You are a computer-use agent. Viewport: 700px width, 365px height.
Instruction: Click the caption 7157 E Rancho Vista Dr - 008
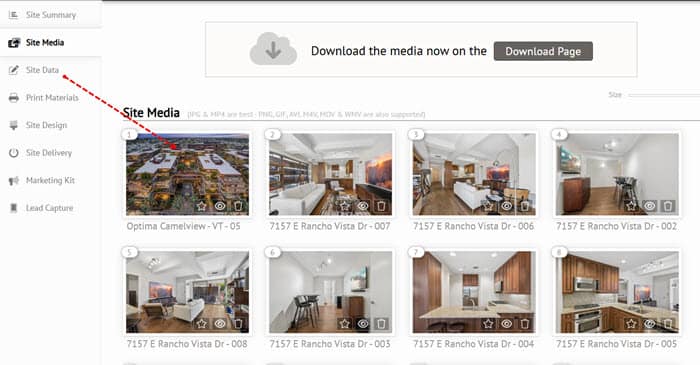(x=187, y=344)
